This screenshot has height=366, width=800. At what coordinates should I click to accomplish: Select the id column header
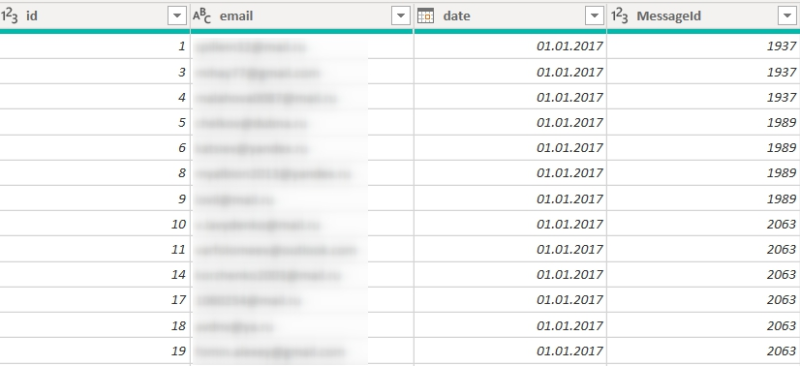click(x=95, y=16)
